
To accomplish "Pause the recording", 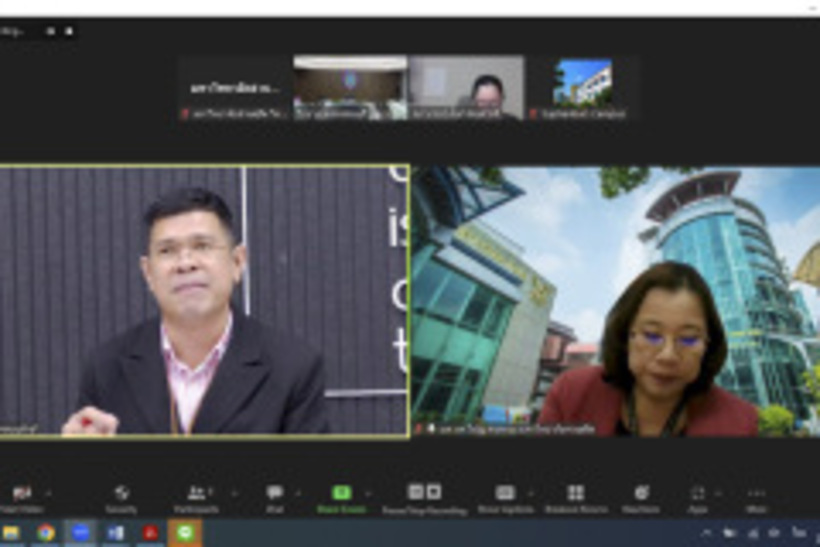I will (x=416, y=492).
